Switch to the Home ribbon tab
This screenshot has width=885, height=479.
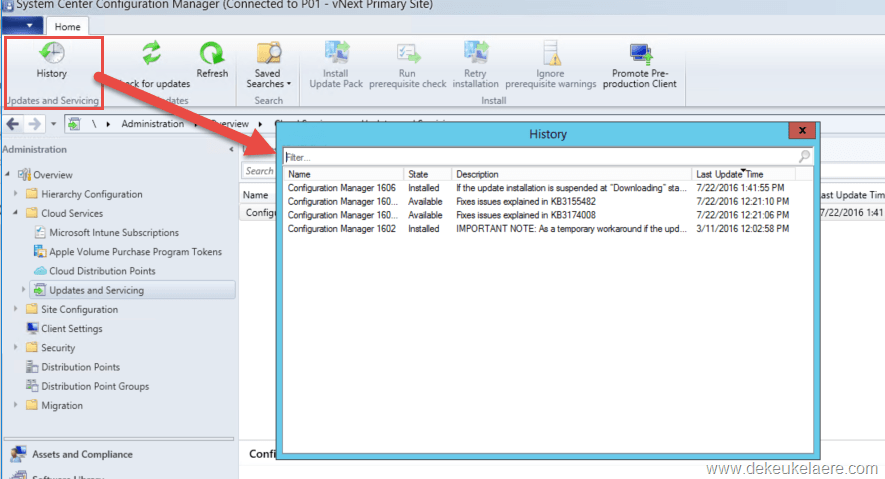67,27
